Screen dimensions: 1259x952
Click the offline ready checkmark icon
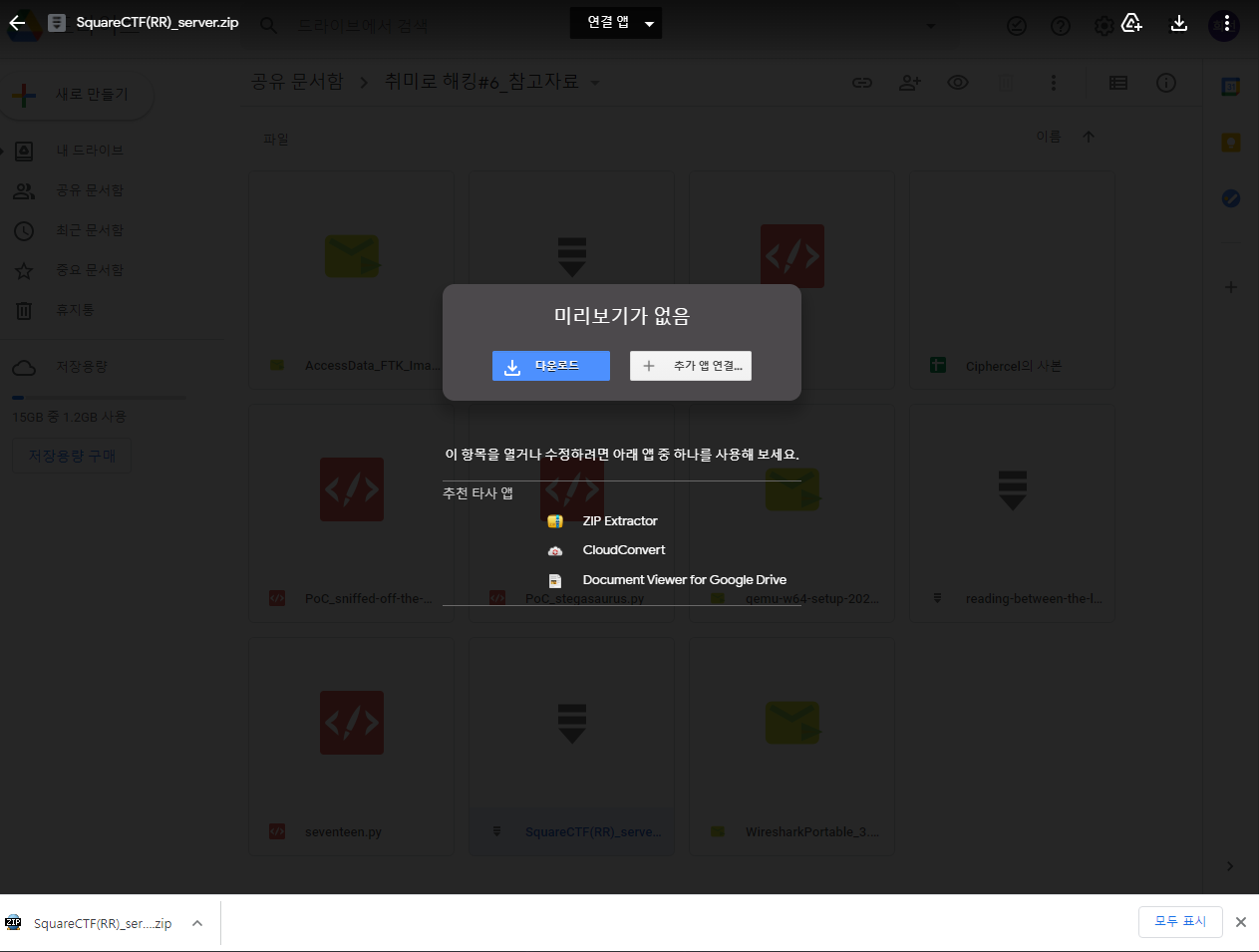point(1017,26)
